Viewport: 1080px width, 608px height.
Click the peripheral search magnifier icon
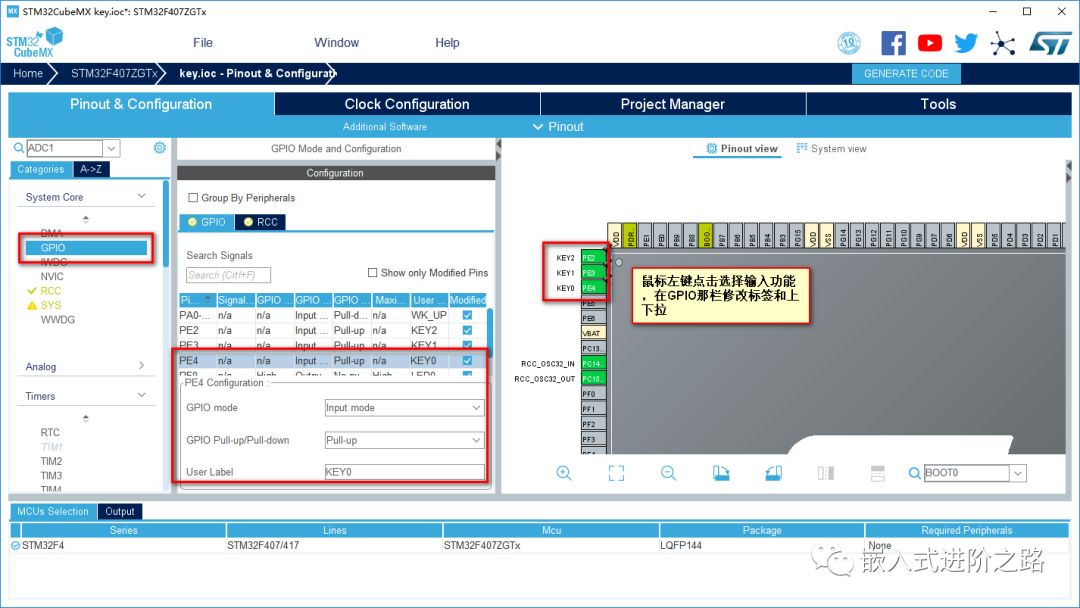19,148
